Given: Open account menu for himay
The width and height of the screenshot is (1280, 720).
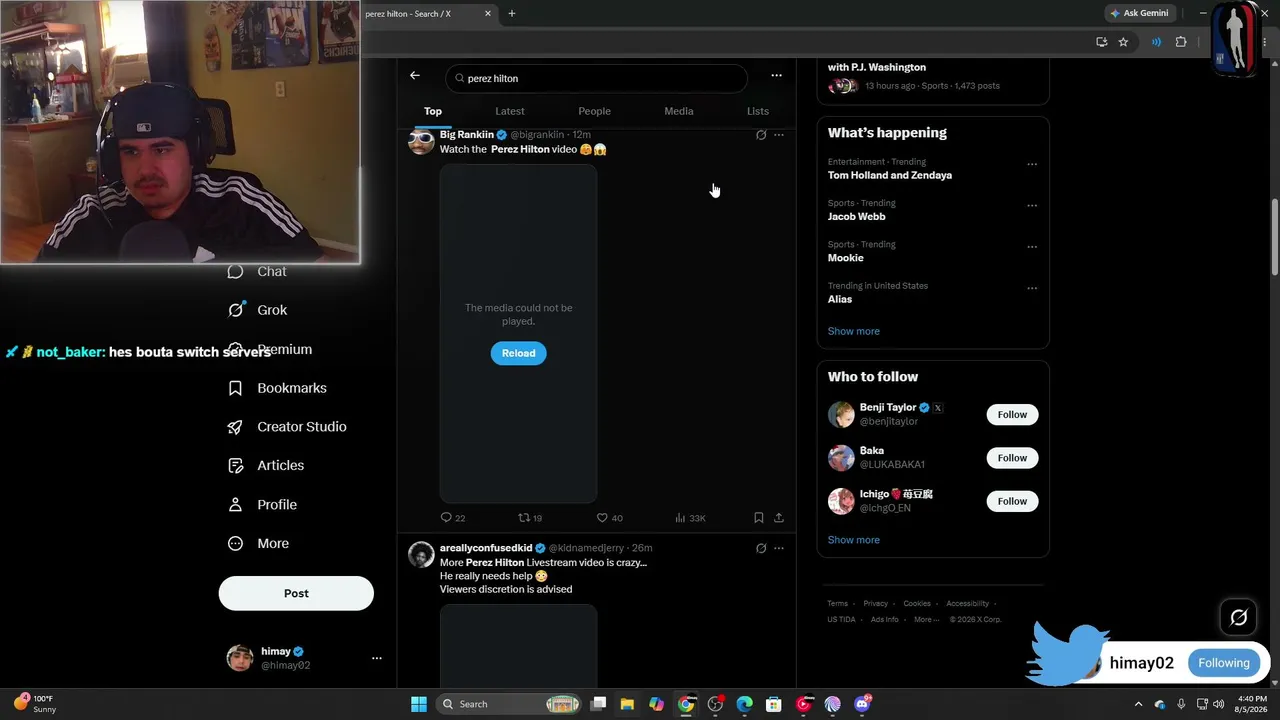Looking at the screenshot, I should click(x=377, y=658).
